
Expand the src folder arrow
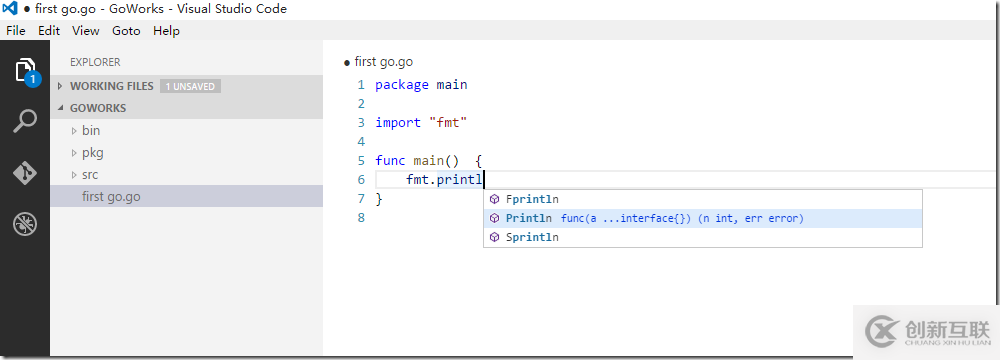(x=74, y=175)
